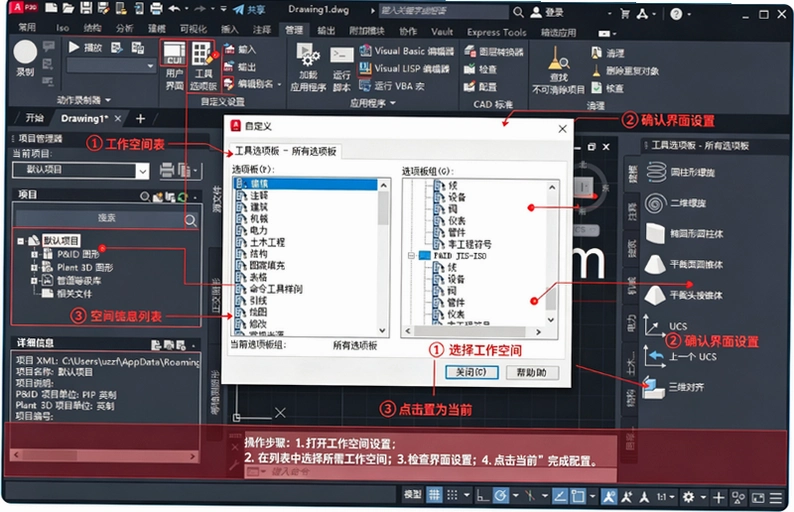This screenshot has width=794, height=512.
Task: Click the 模型 model space button
Action: coord(412,494)
